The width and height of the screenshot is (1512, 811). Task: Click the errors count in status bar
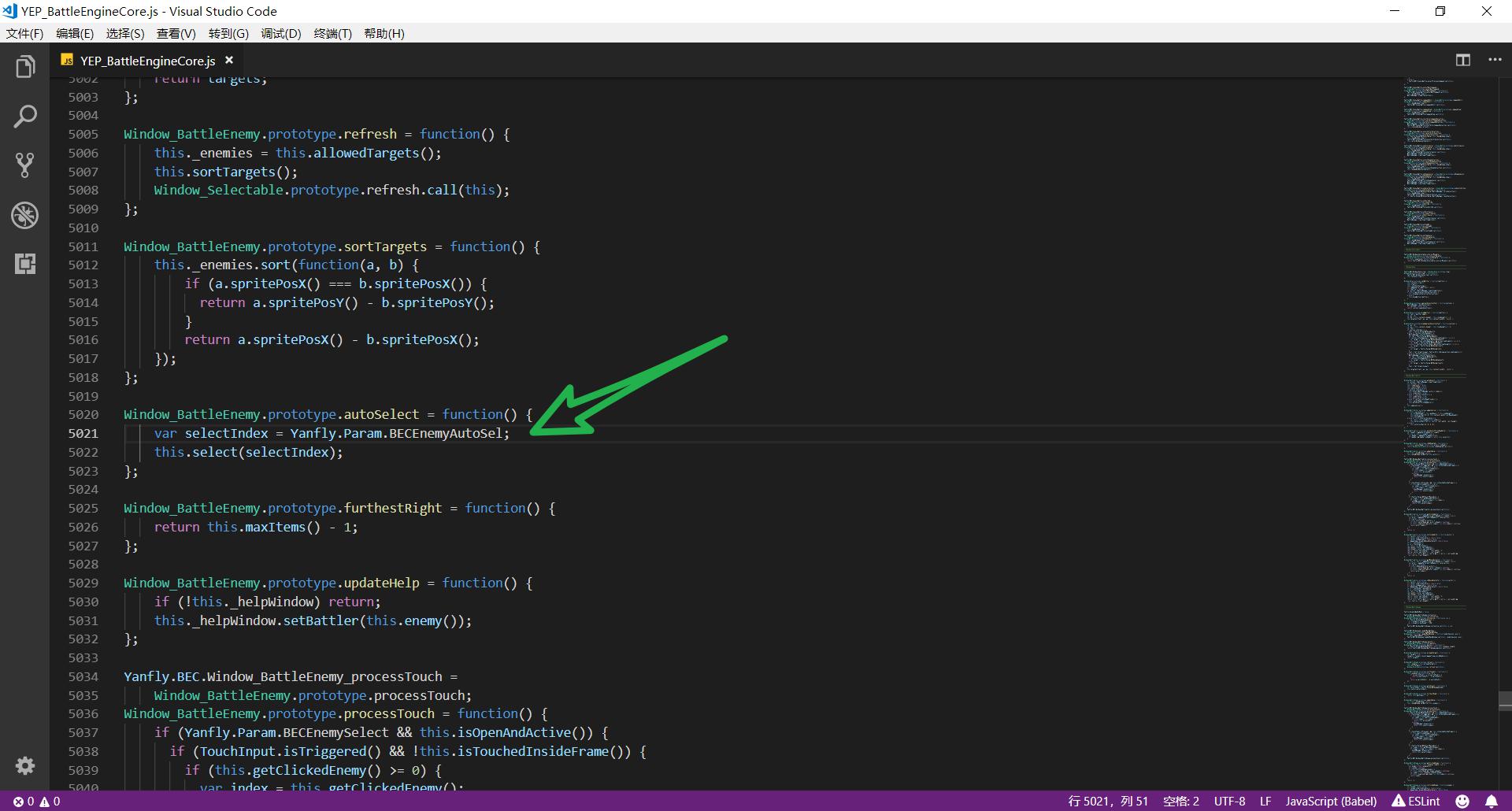(24, 802)
